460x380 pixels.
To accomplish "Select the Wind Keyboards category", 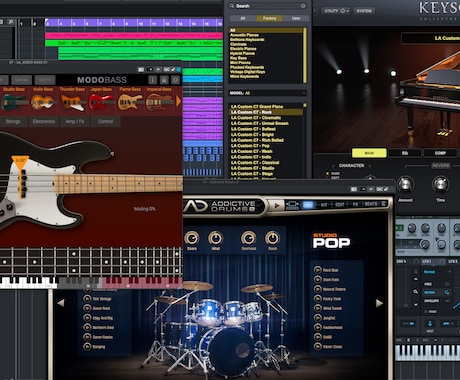I will tap(244, 76).
